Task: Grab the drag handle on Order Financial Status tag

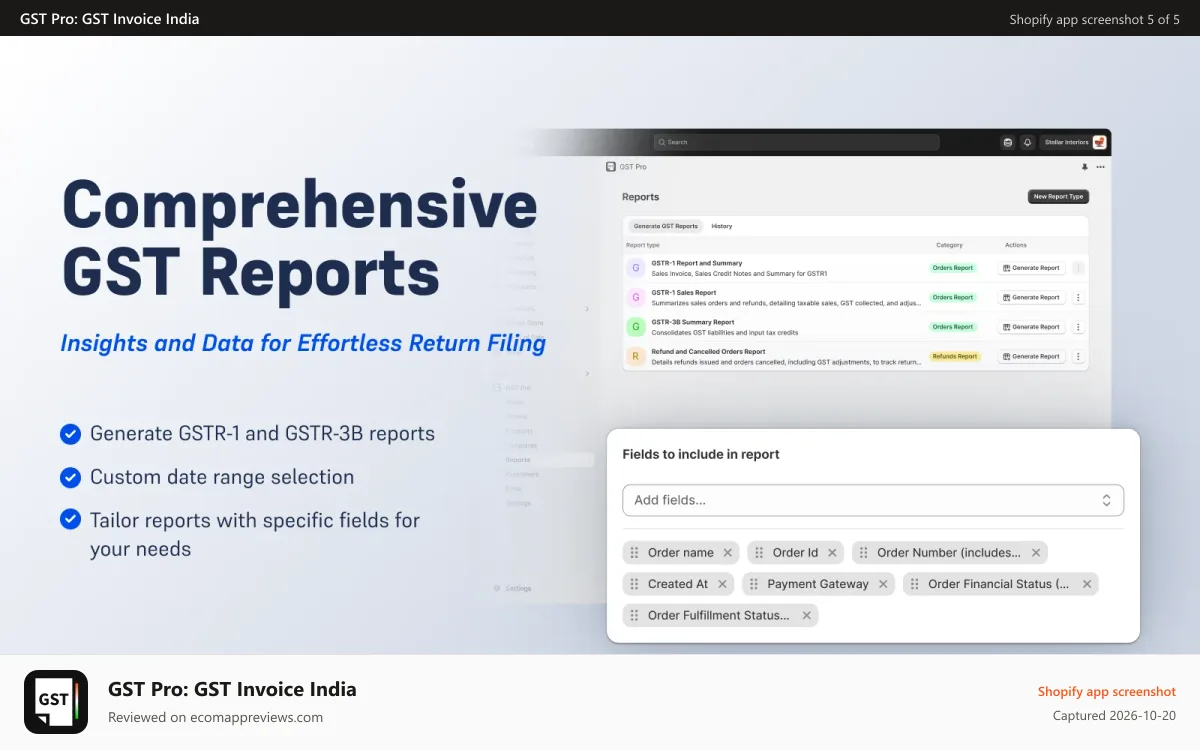Action: click(x=915, y=584)
